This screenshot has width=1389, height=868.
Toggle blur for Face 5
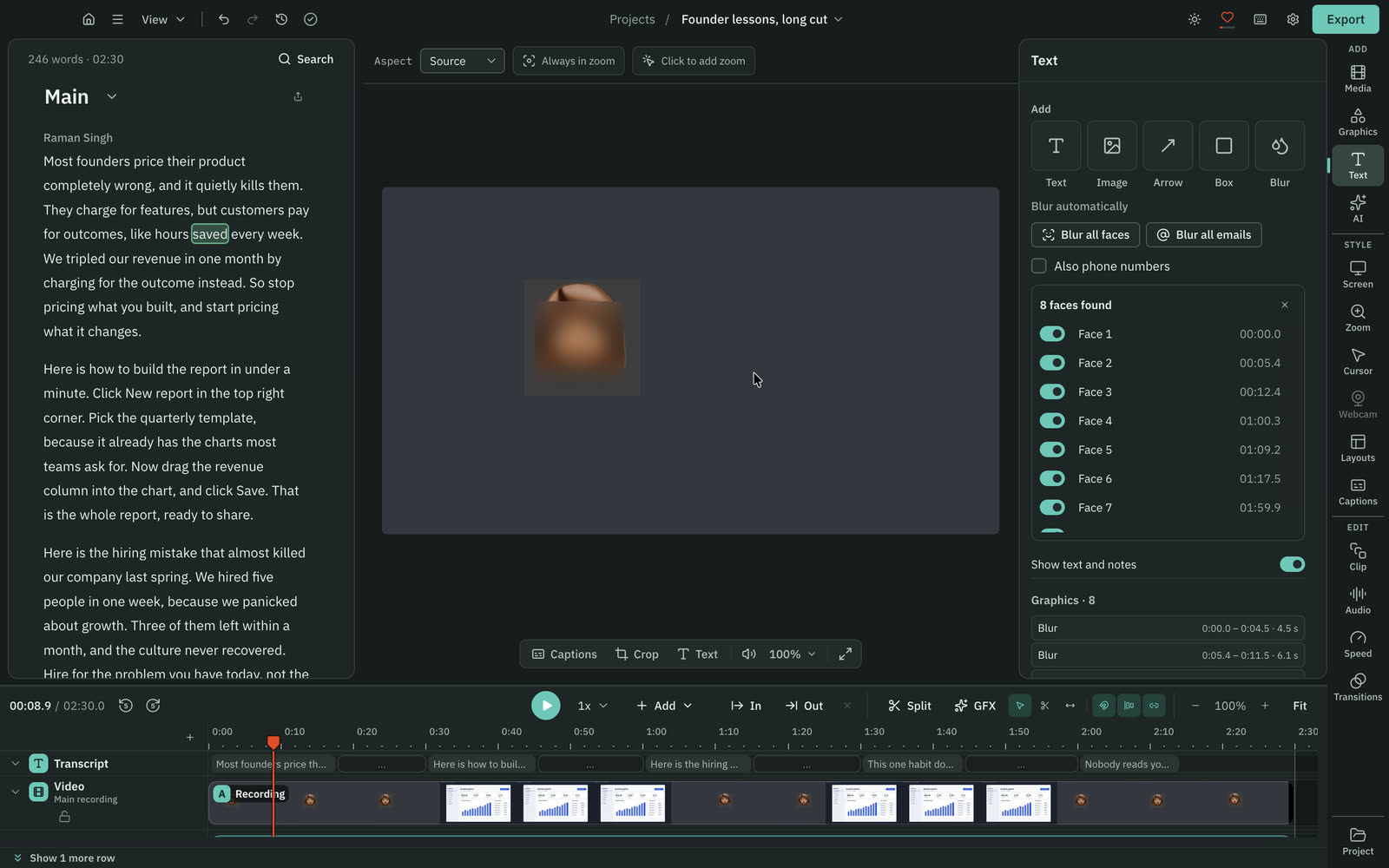(1052, 450)
